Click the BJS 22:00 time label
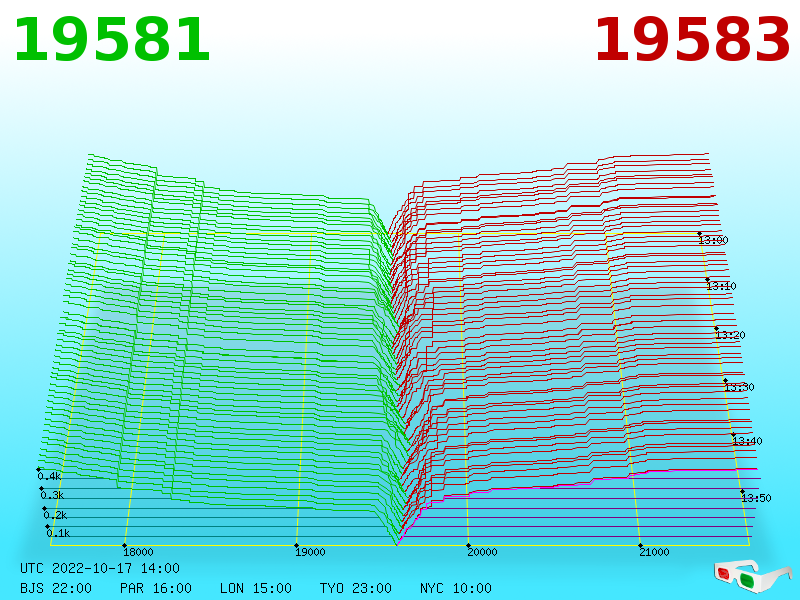The image size is (800, 600). click(x=56, y=588)
